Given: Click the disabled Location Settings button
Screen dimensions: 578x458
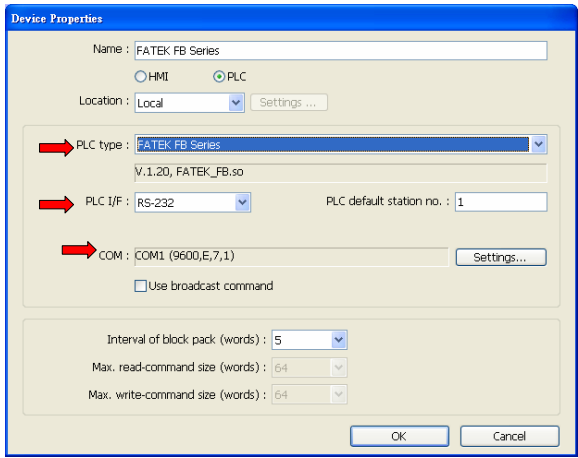Looking at the screenshot, I should [x=289, y=103].
